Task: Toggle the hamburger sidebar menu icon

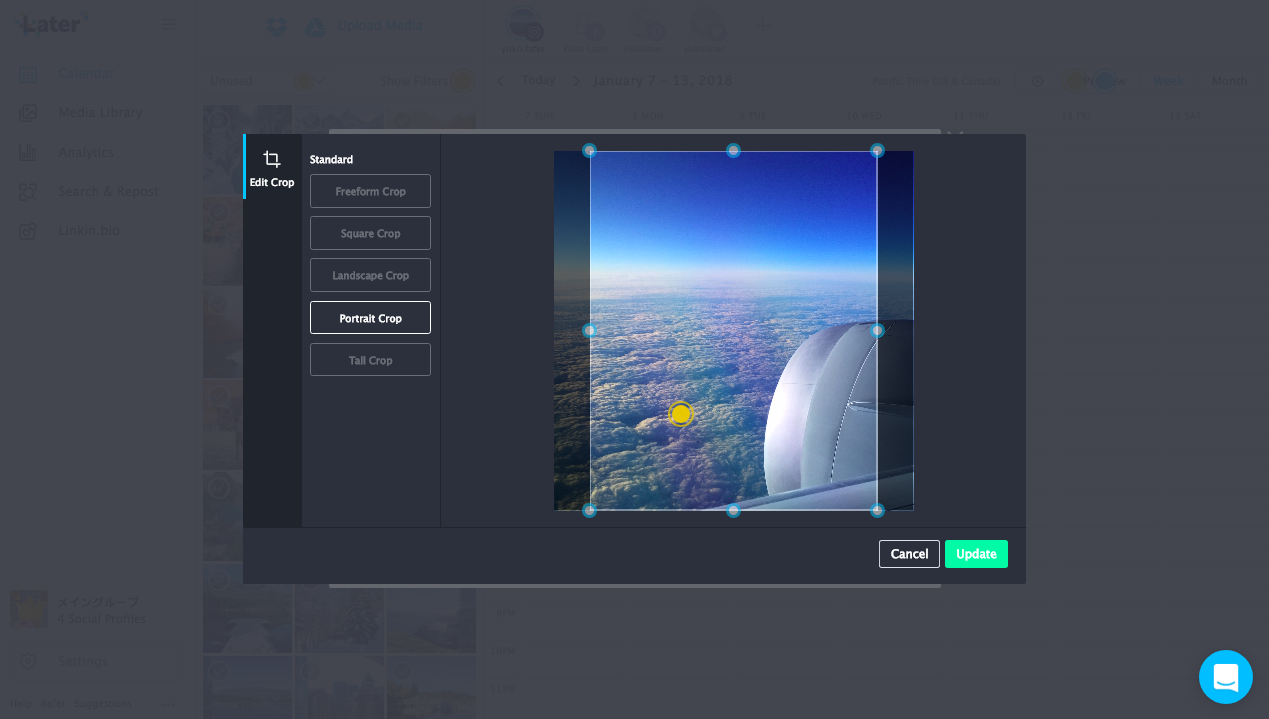Action: tap(169, 24)
